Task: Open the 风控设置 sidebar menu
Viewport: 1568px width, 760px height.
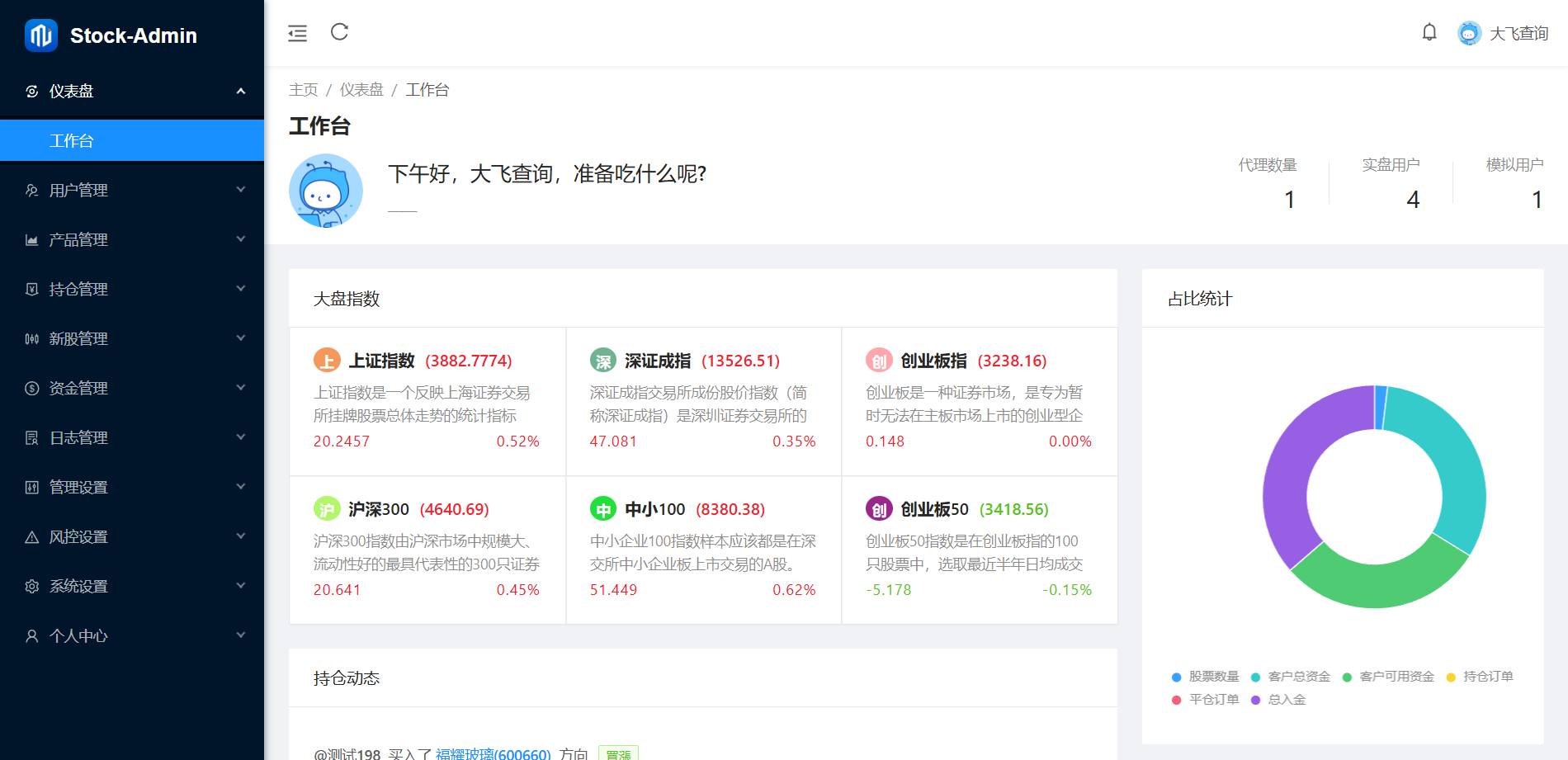Action: (x=132, y=536)
